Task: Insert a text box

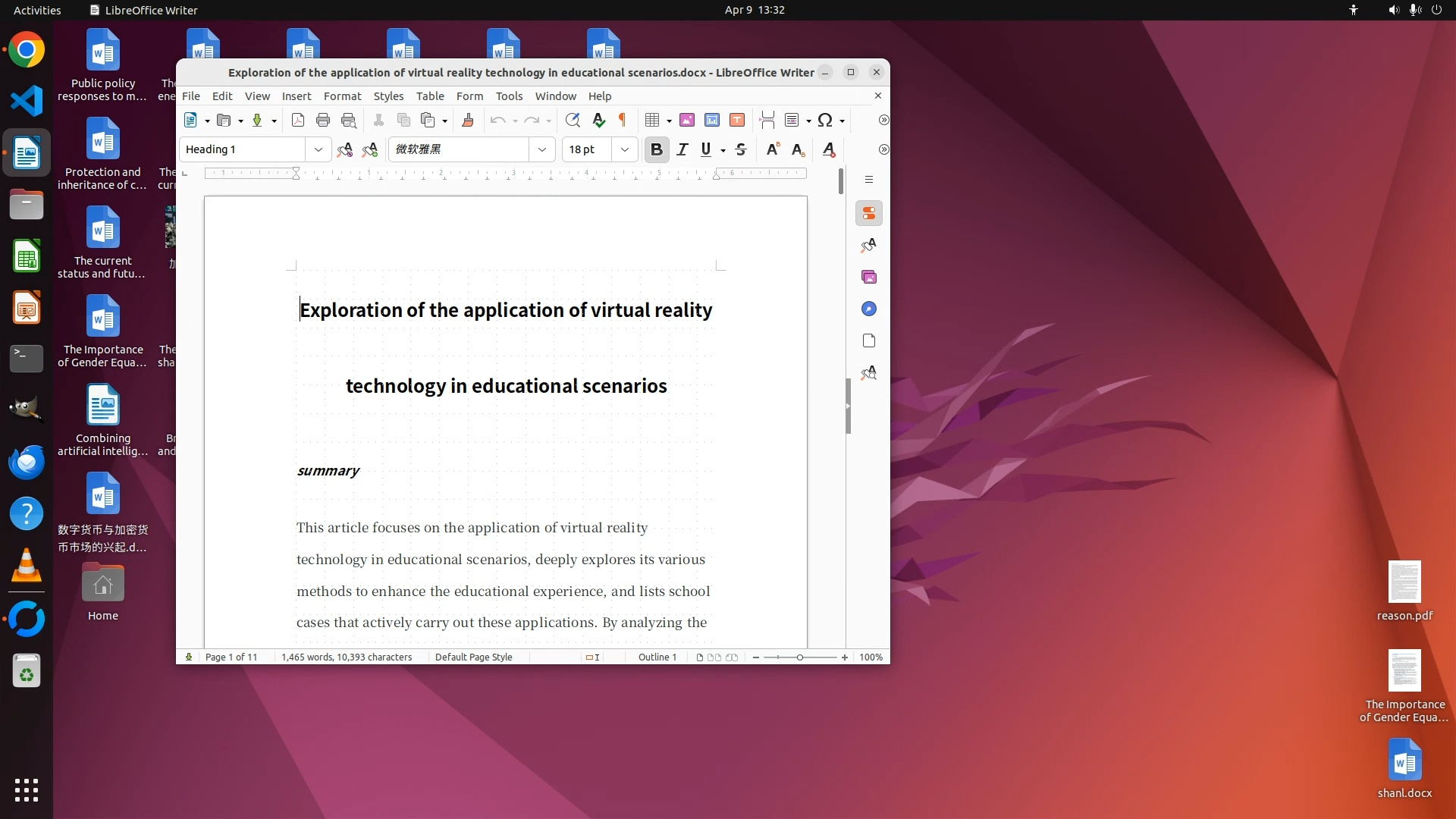Action: point(737,120)
